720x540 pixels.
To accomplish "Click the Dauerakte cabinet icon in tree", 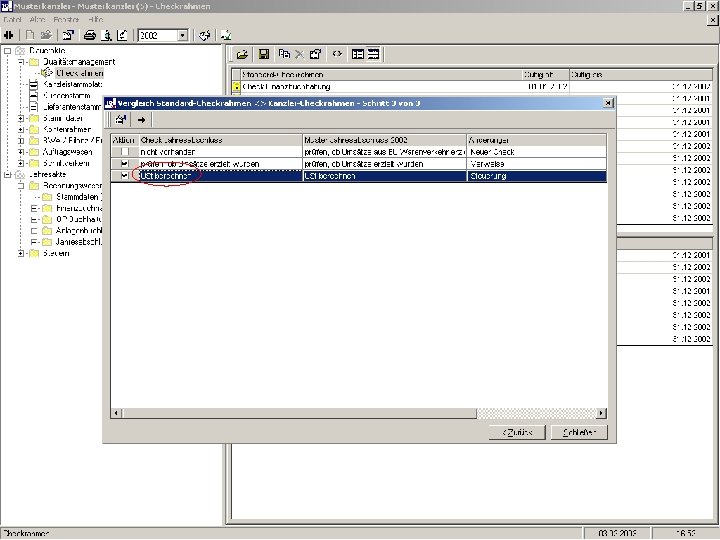I will [x=20, y=51].
